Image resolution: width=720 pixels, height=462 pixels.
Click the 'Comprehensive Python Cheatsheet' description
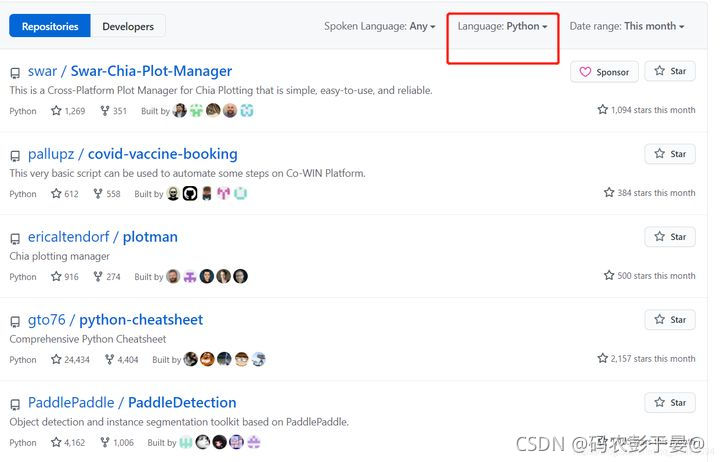point(88,339)
